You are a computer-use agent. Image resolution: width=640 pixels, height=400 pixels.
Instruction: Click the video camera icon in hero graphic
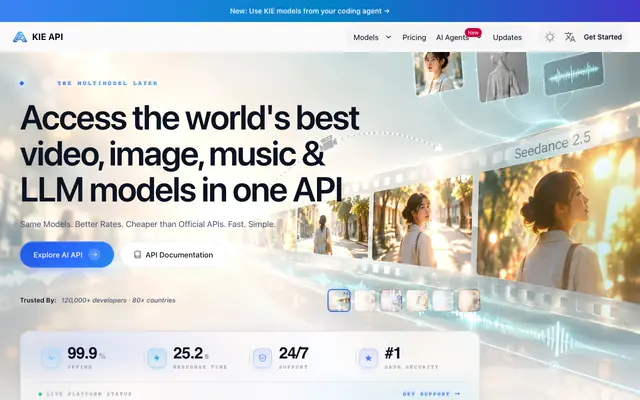pos(328,143)
